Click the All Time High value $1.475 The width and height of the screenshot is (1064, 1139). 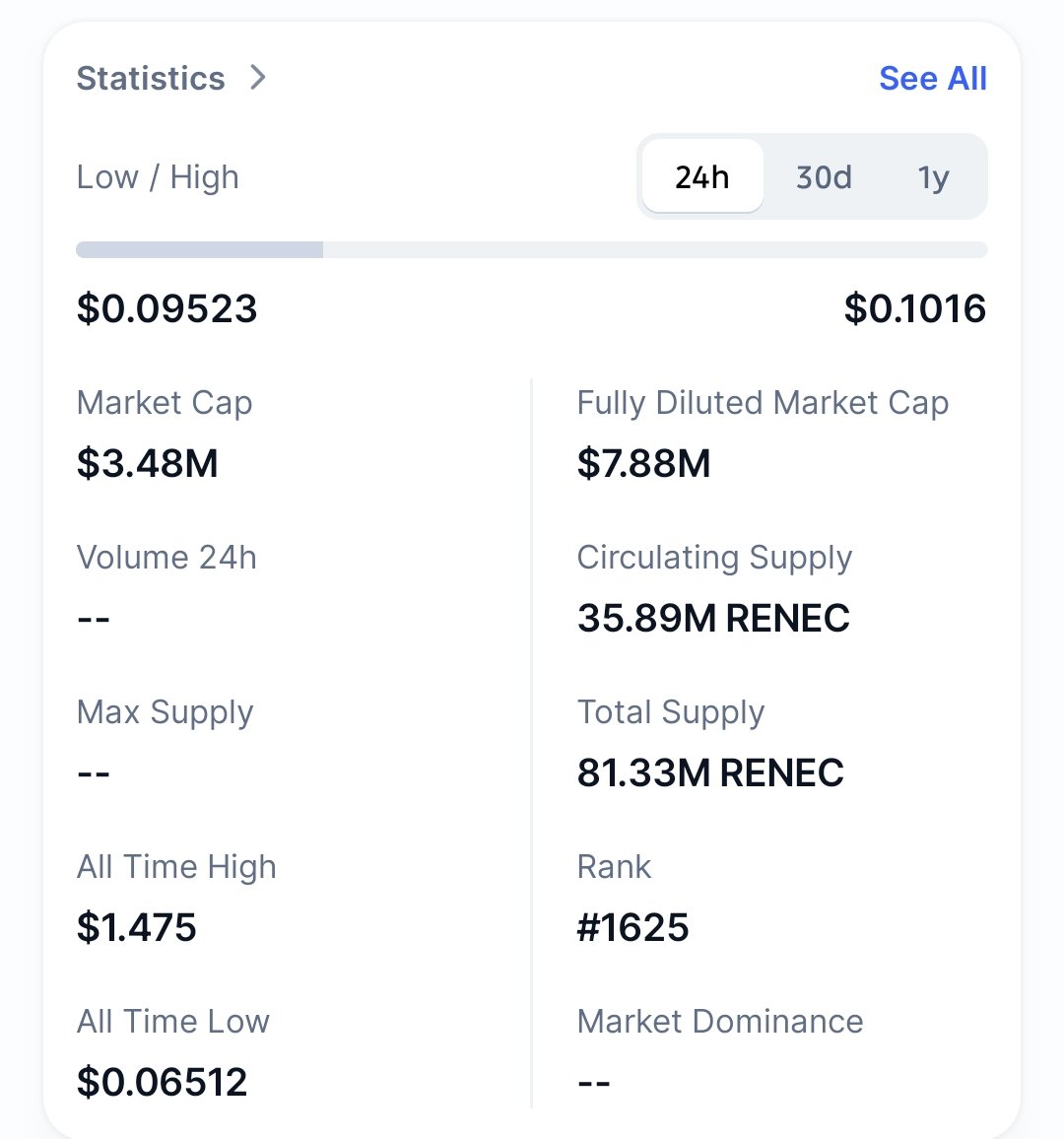tap(137, 927)
